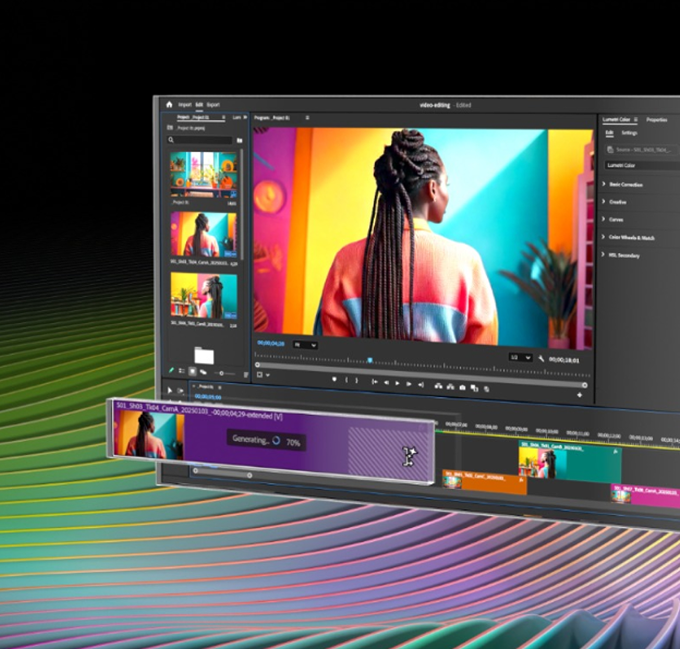Select the S01_Sh03 woman's back clip thumbnail
680x649 pixels.
pos(203,235)
